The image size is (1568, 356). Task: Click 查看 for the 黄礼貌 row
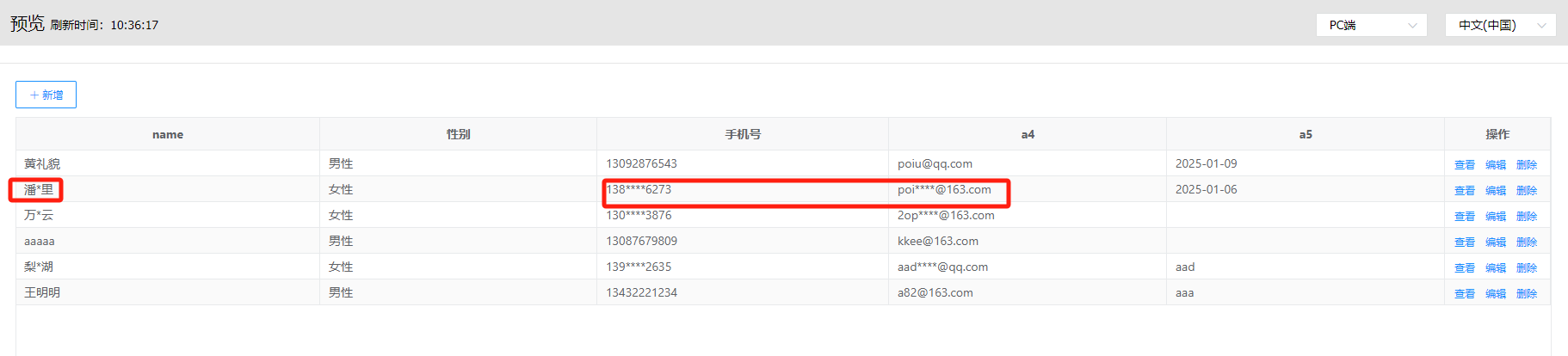coord(1464,165)
